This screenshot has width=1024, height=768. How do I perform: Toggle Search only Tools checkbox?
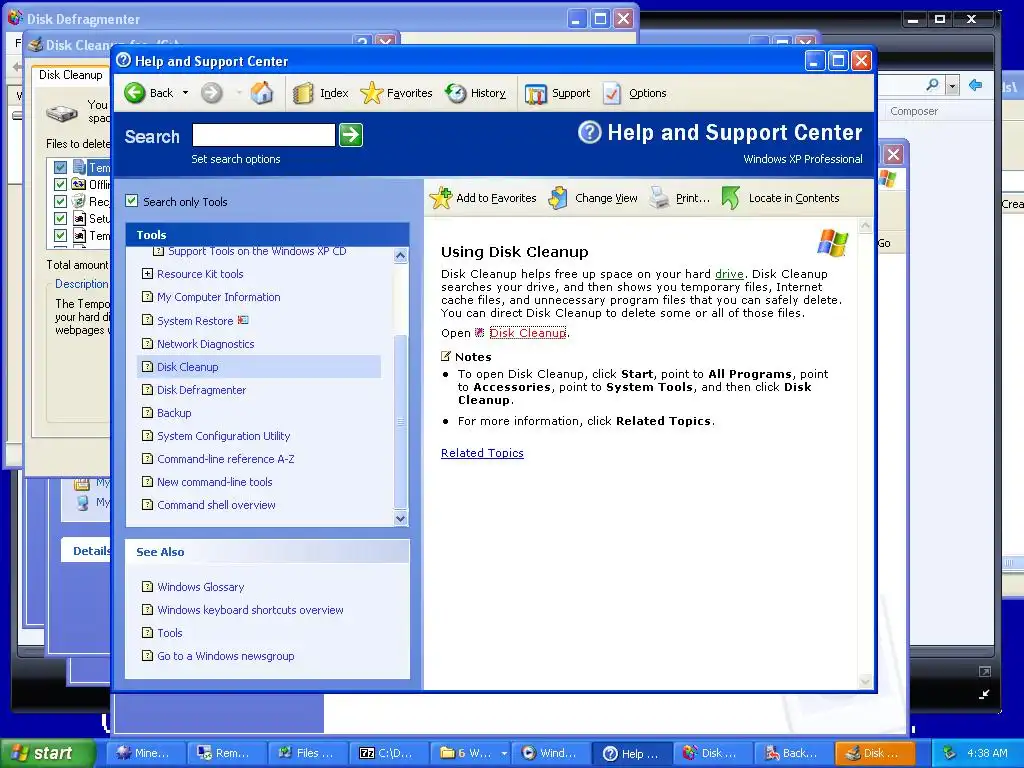(132, 201)
